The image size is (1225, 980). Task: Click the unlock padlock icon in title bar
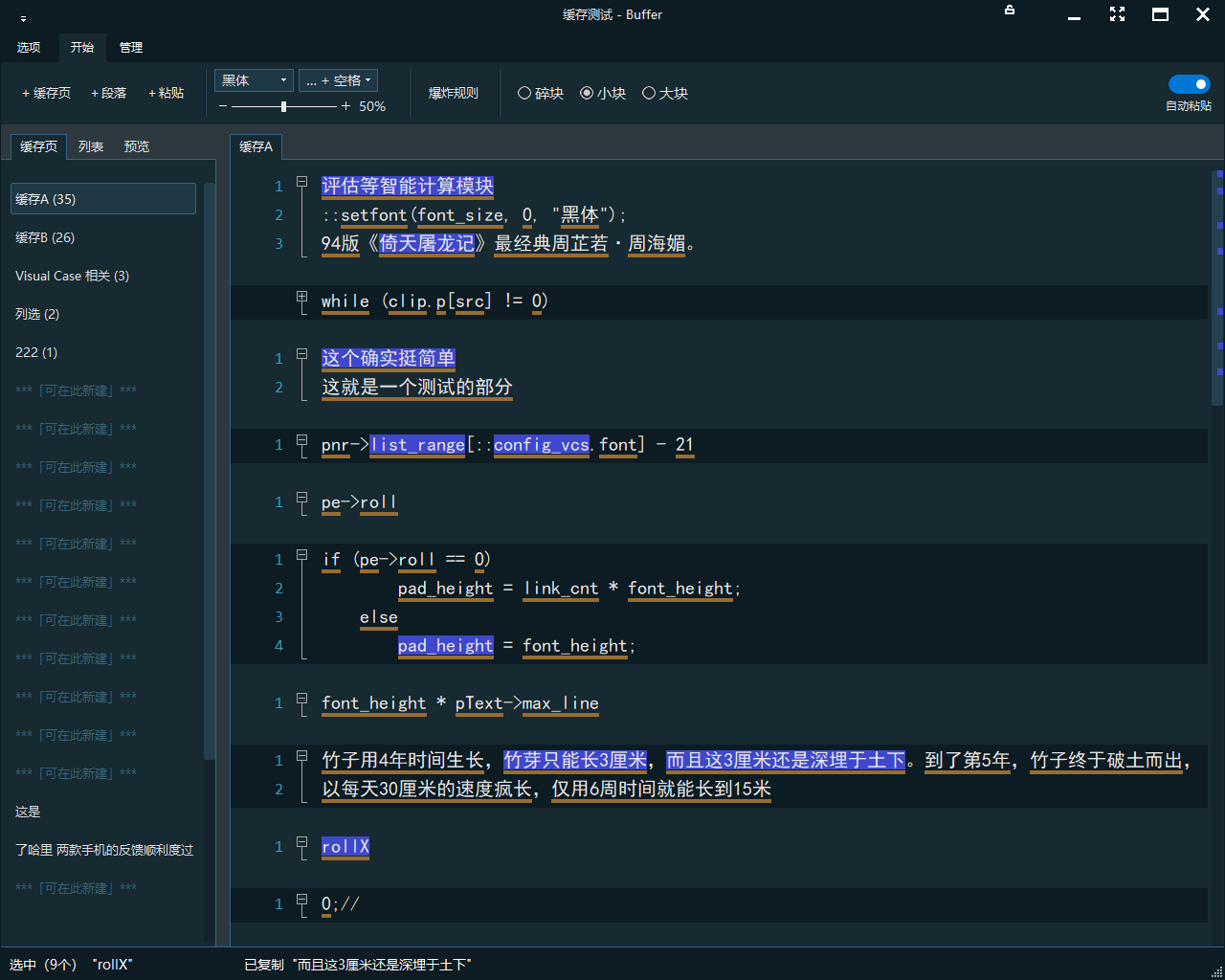1009,11
